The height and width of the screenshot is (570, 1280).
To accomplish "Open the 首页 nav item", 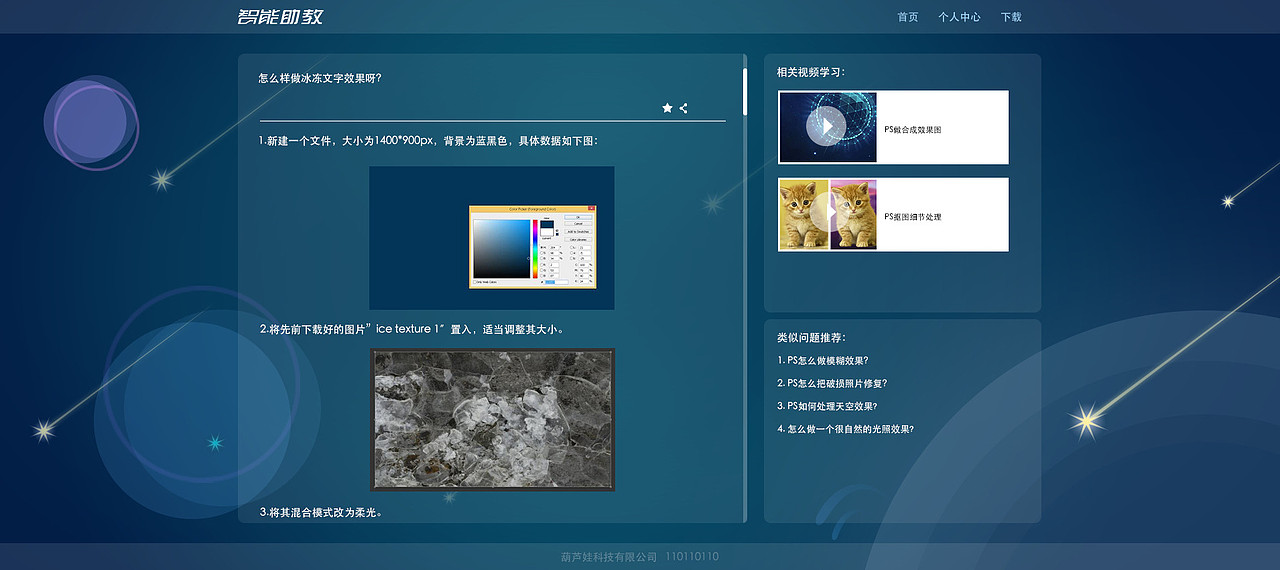I will tap(907, 17).
